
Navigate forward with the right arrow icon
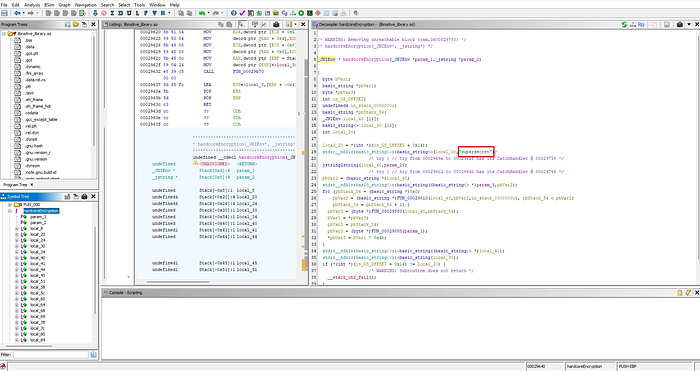pos(31,13)
